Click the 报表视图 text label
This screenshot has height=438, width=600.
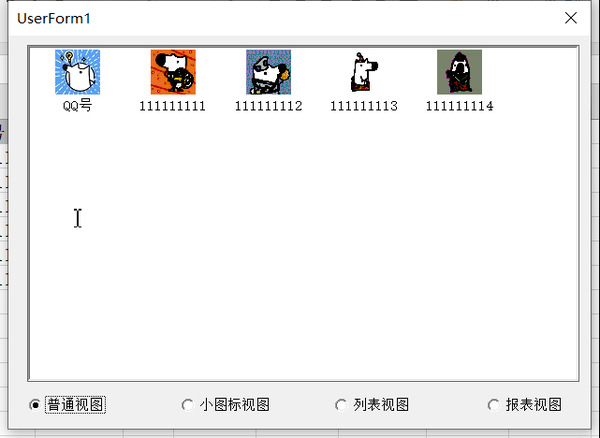(x=534, y=405)
